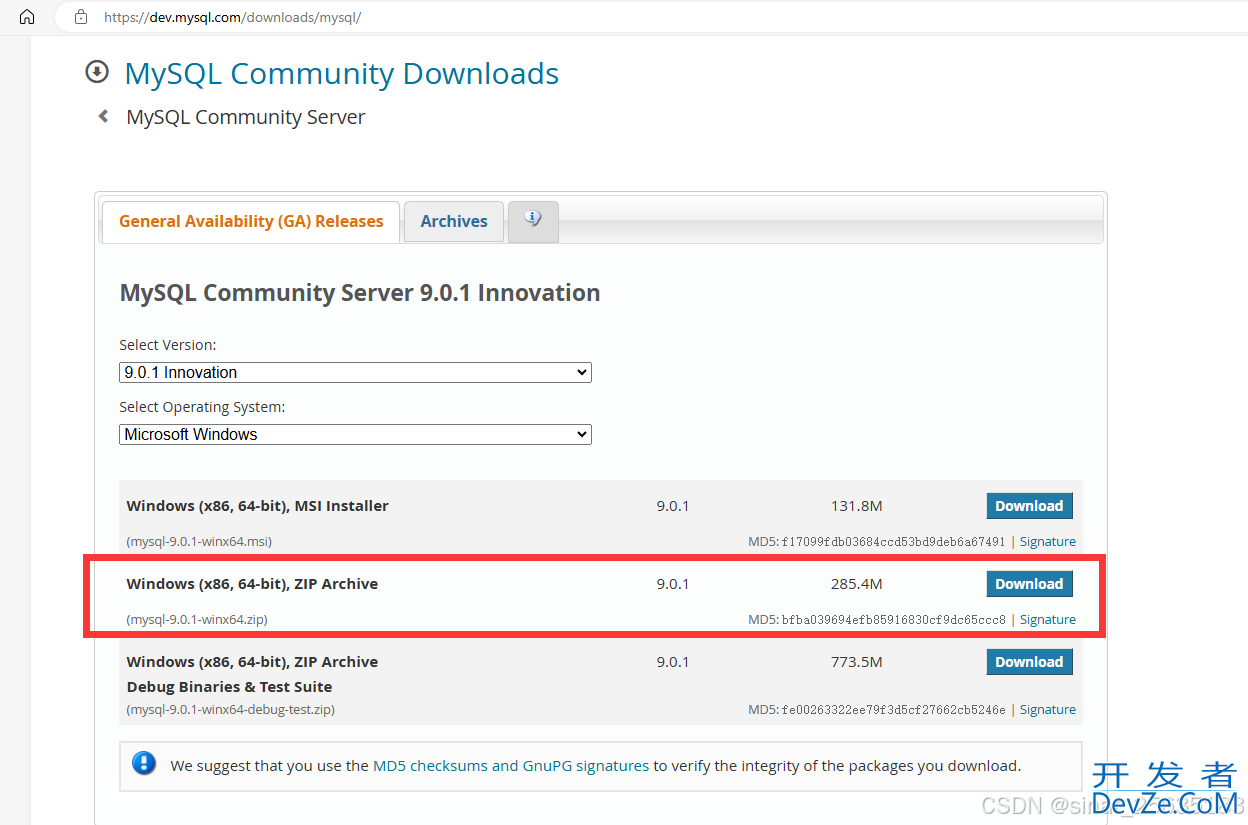
Task: Click MD5 hash starting f17099fdb
Action: click(x=893, y=541)
